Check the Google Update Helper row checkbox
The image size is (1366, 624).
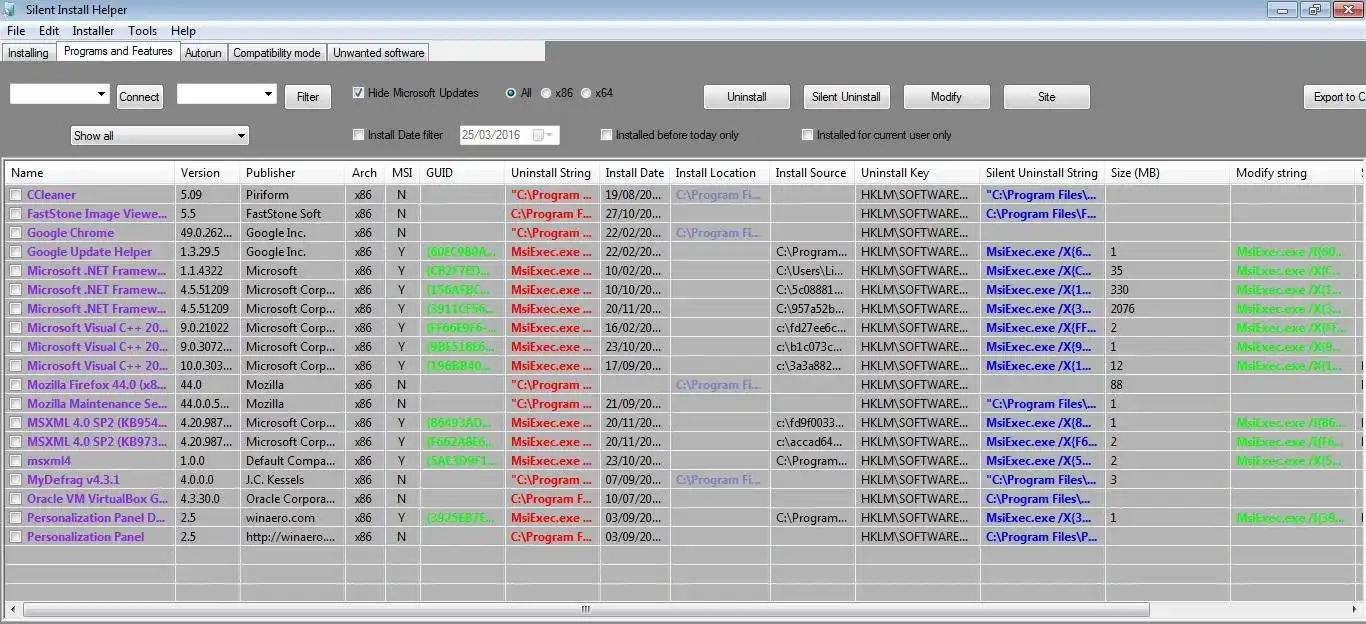[15, 252]
